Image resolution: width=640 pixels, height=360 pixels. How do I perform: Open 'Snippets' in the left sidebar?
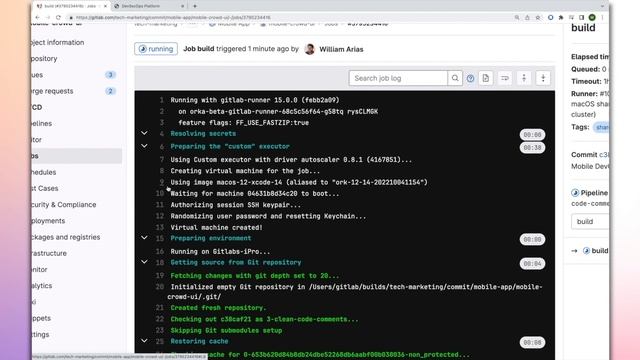41,318
